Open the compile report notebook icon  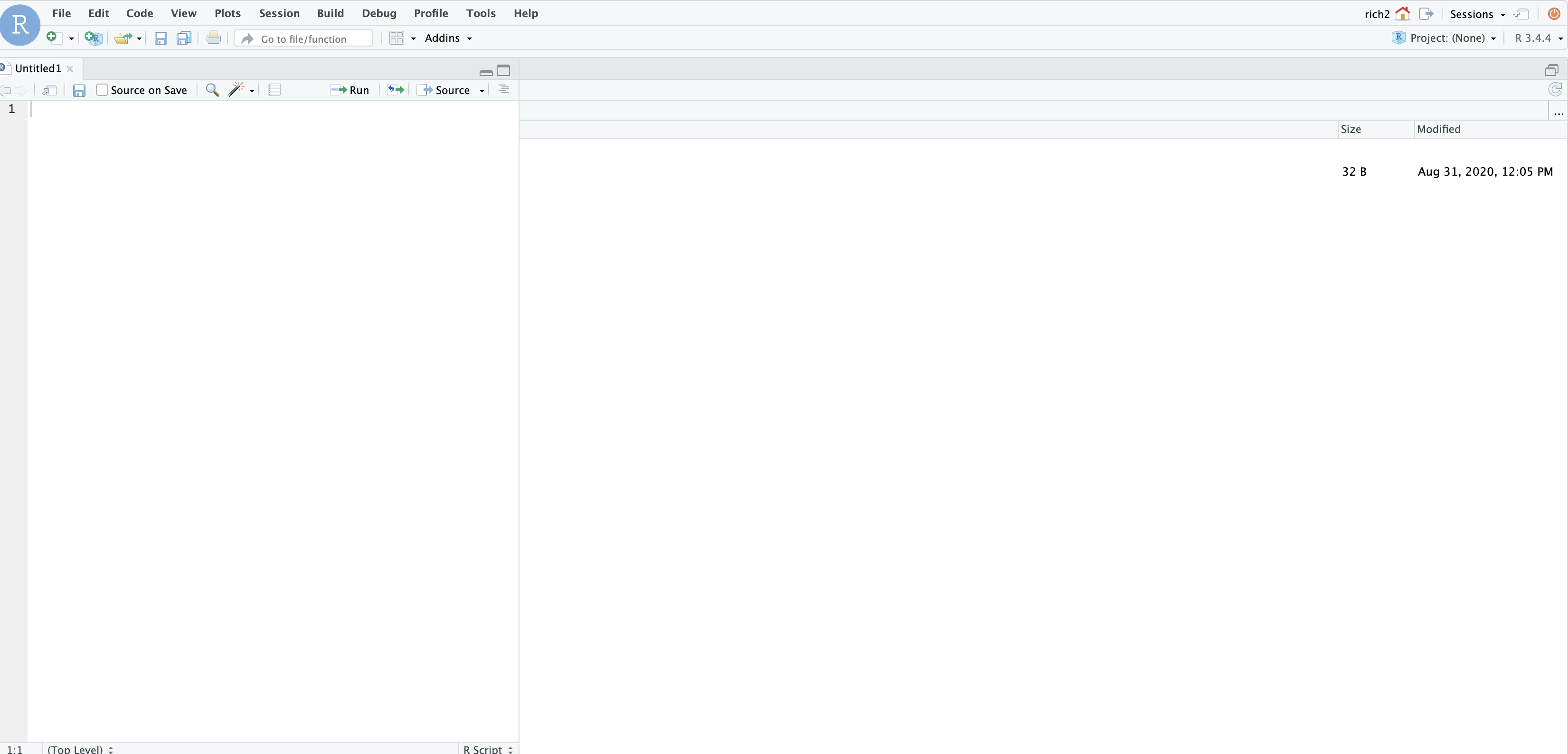(274, 89)
